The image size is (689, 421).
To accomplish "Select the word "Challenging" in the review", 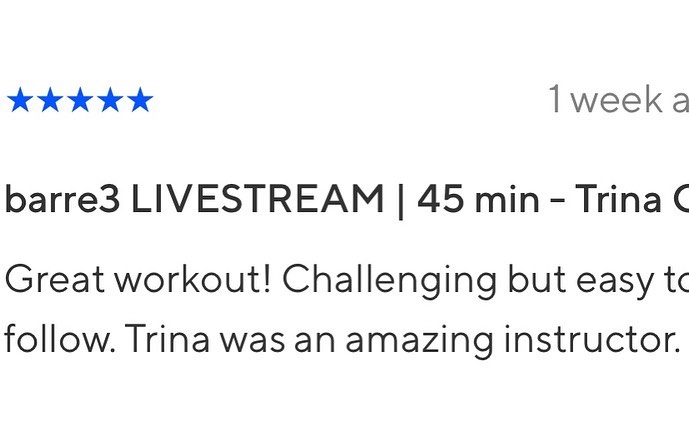I will (388, 280).
